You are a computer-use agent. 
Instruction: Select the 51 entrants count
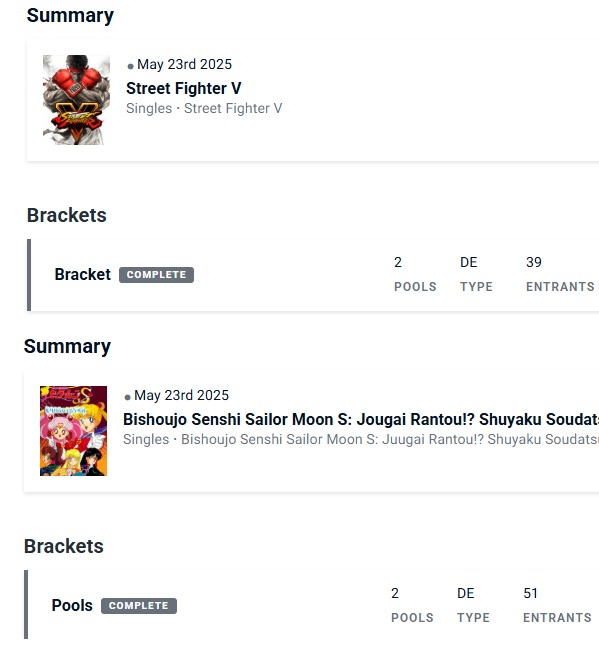(530, 593)
